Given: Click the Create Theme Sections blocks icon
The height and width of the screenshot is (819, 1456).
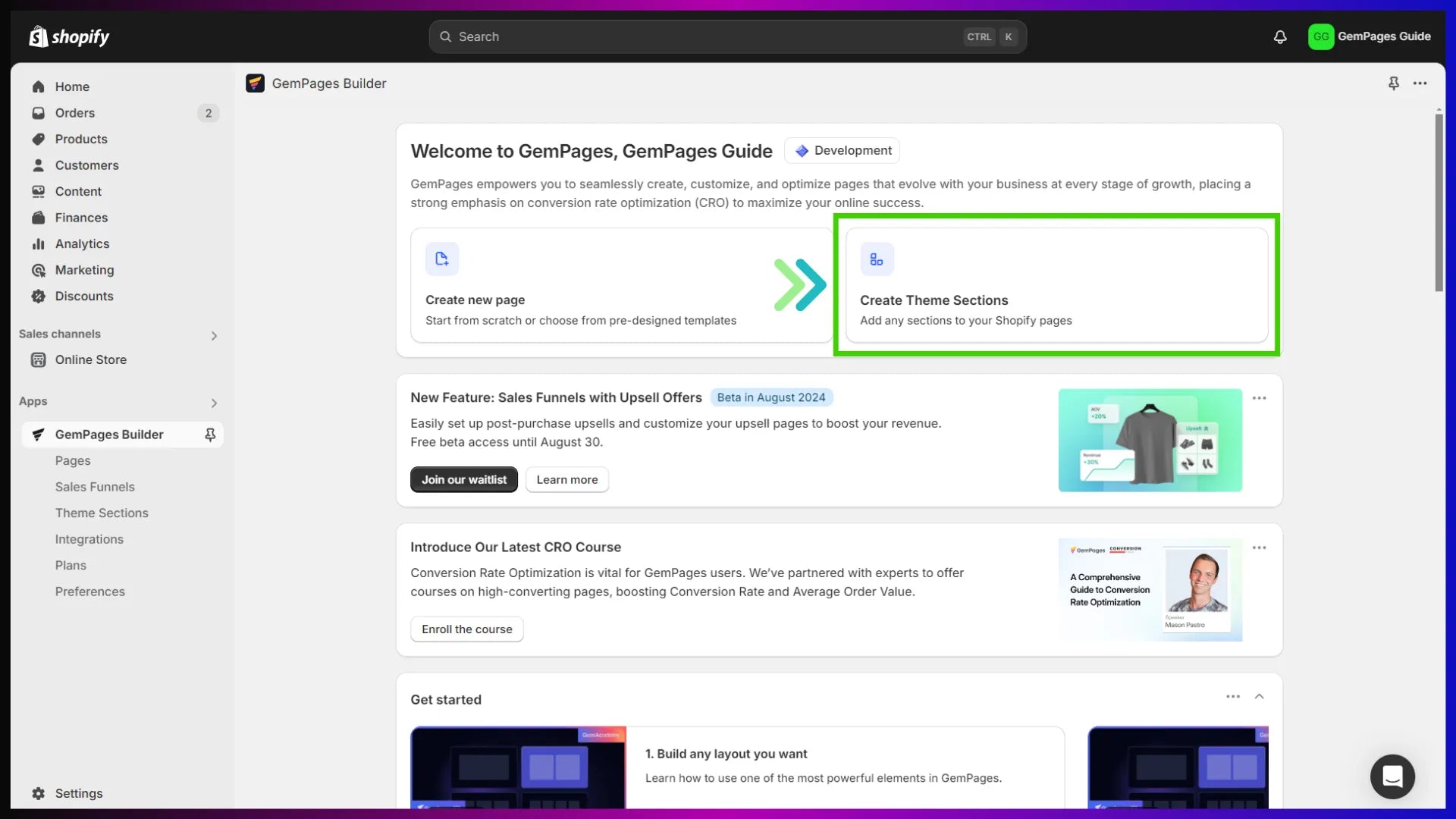Looking at the screenshot, I should point(877,259).
